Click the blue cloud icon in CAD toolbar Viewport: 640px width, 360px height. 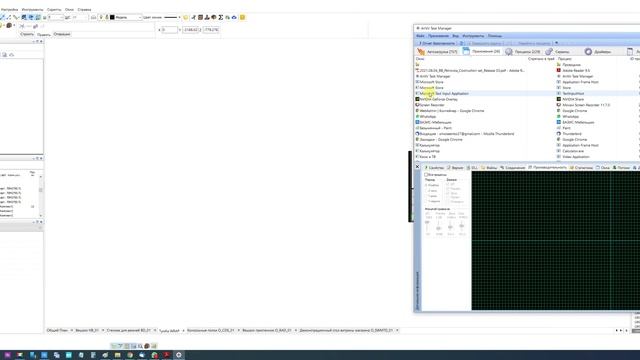point(234,18)
